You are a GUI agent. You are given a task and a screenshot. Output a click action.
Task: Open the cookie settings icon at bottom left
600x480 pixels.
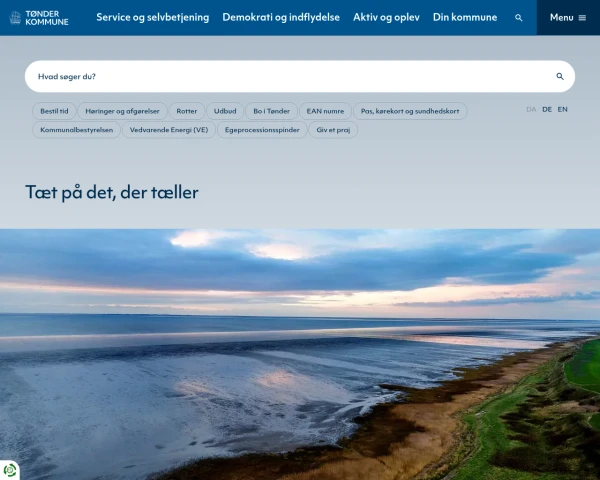tap(10, 470)
